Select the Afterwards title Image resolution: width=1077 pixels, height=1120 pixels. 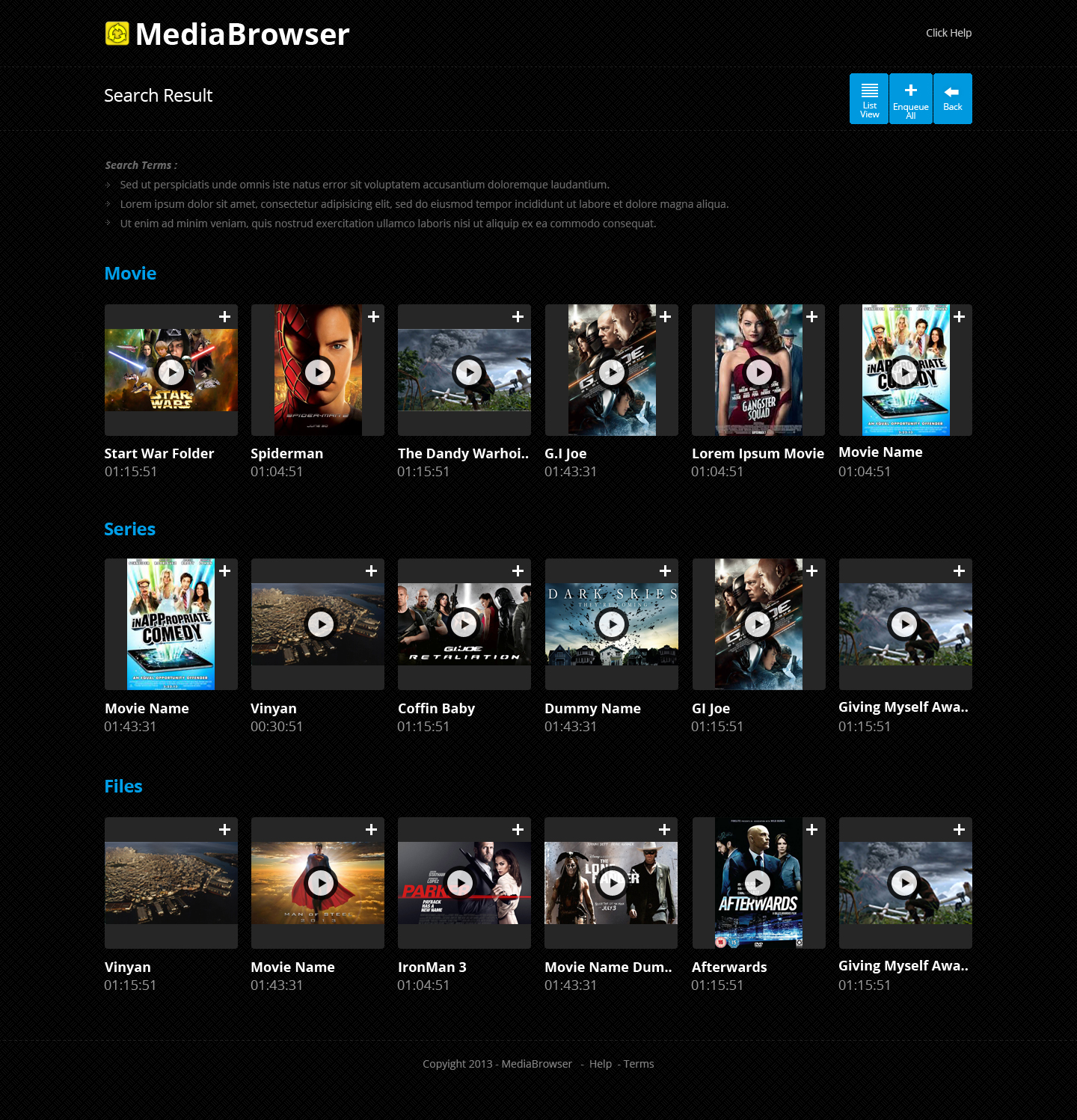729,967
